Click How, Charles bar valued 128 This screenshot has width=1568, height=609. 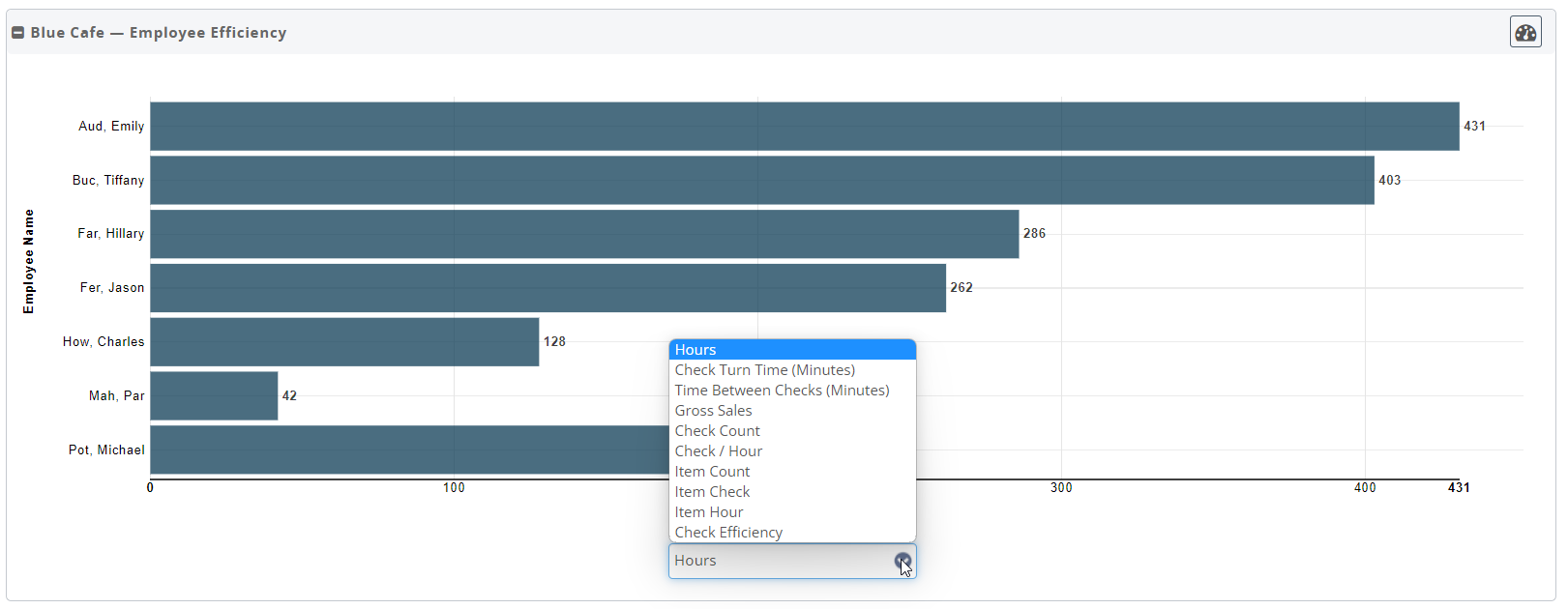tap(344, 342)
